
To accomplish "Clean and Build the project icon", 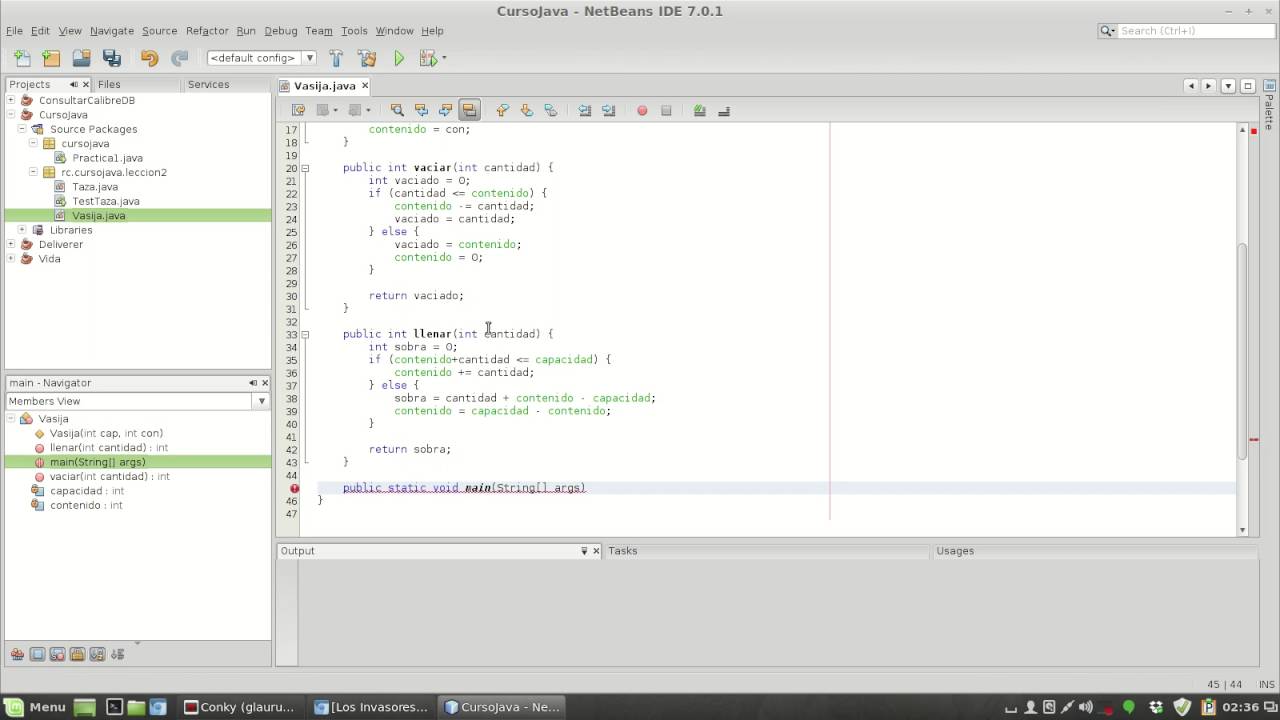I will [367, 58].
